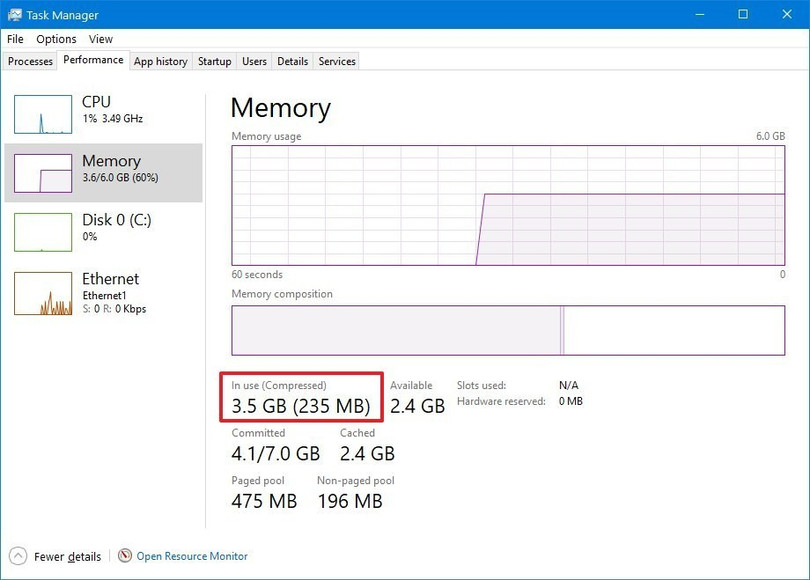Click the Fewer details collapse arrow icon
The width and height of the screenshot is (810, 580).
tap(18, 556)
